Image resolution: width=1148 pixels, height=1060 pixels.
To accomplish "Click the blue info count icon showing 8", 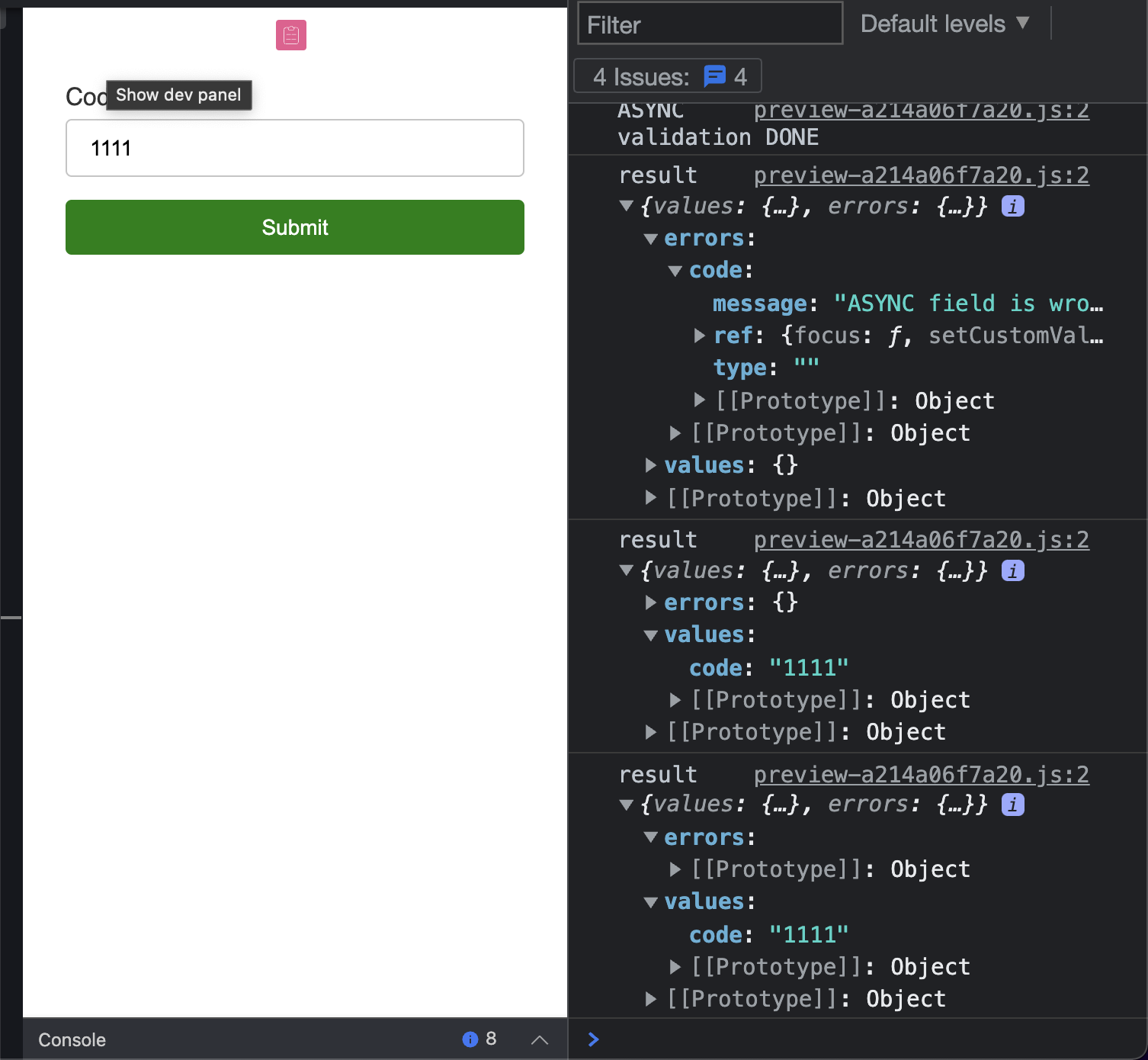I will click(470, 1039).
